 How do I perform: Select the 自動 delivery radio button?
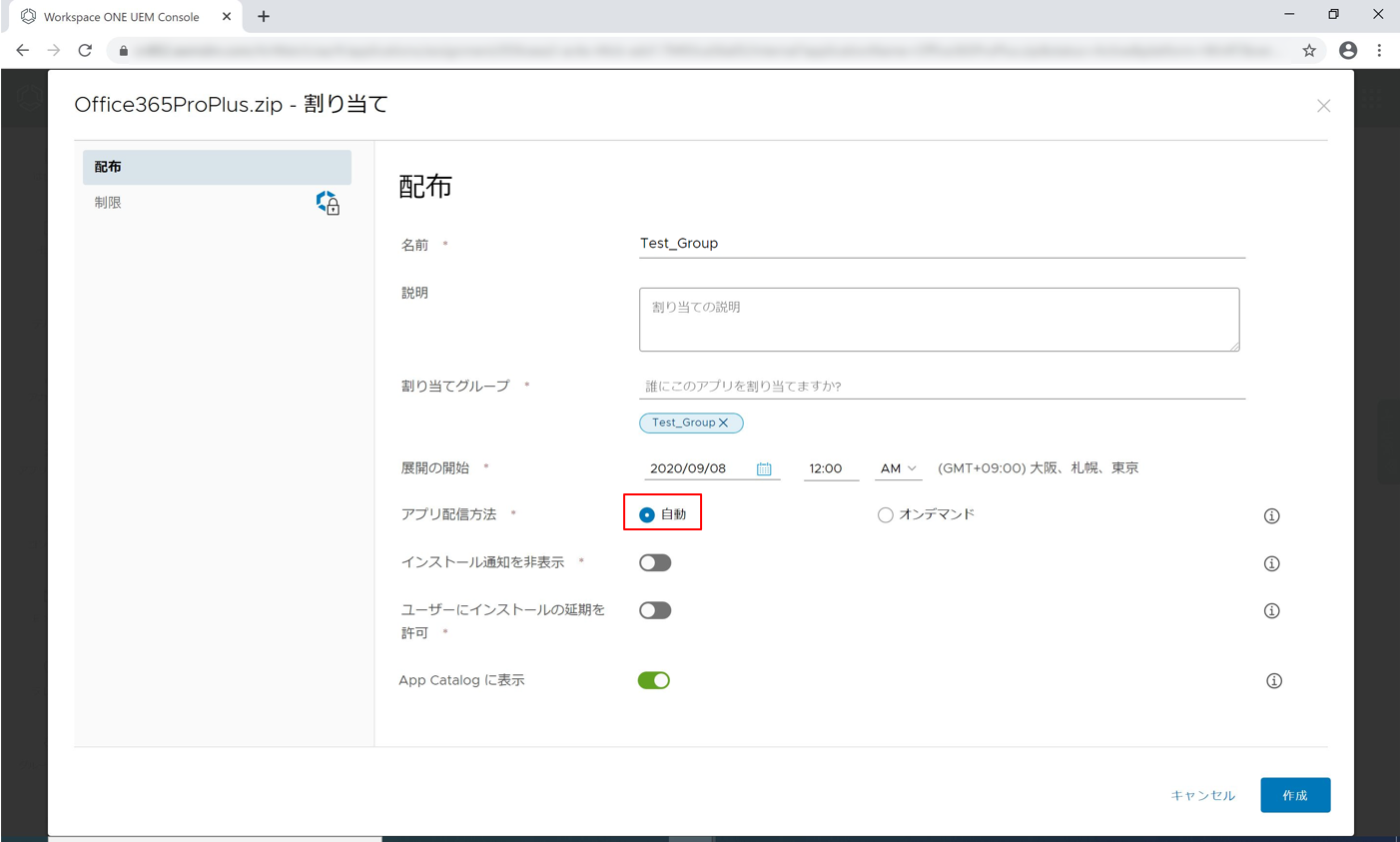[647, 514]
